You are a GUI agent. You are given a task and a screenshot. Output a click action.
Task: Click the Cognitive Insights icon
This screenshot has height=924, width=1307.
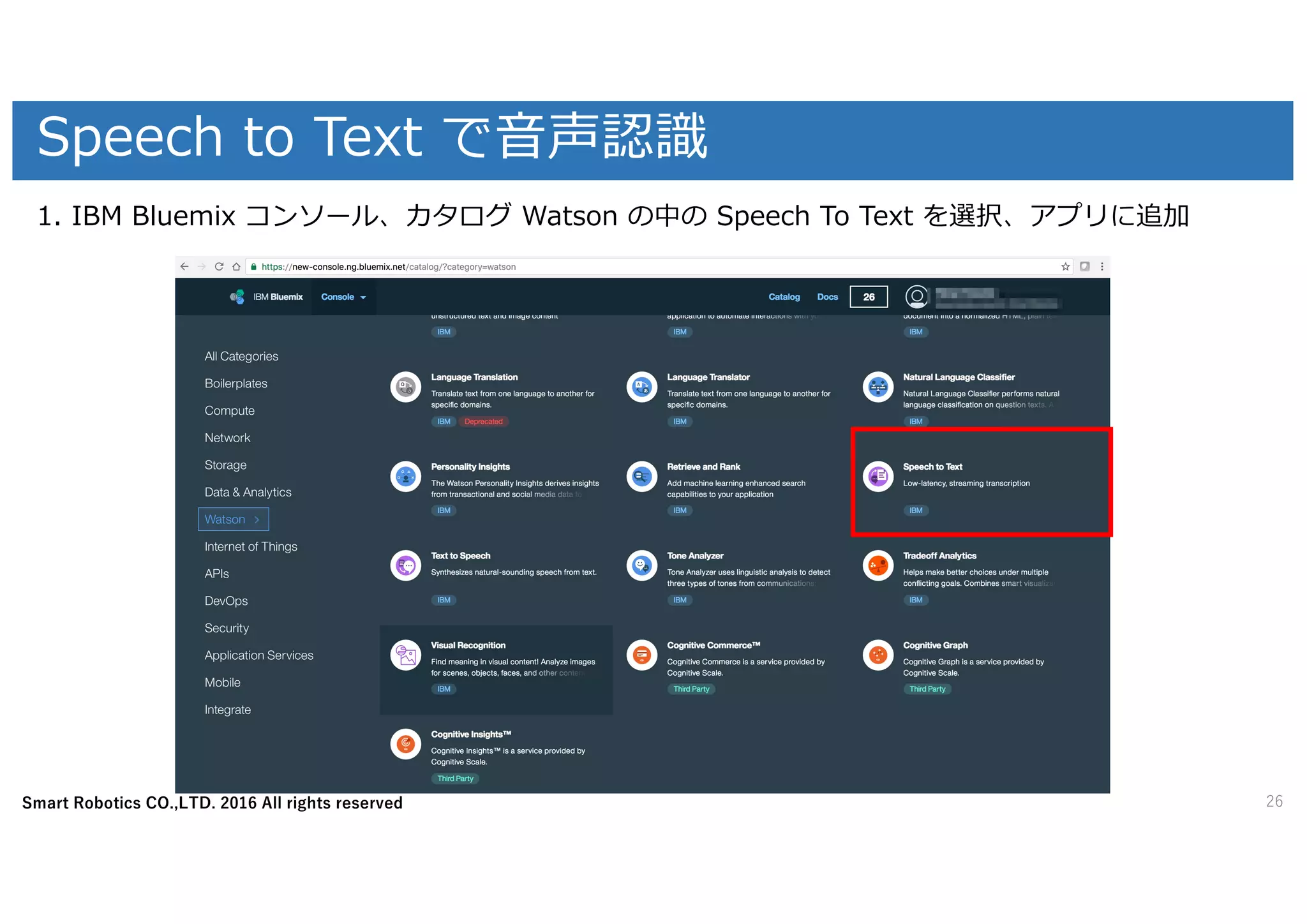click(x=406, y=744)
